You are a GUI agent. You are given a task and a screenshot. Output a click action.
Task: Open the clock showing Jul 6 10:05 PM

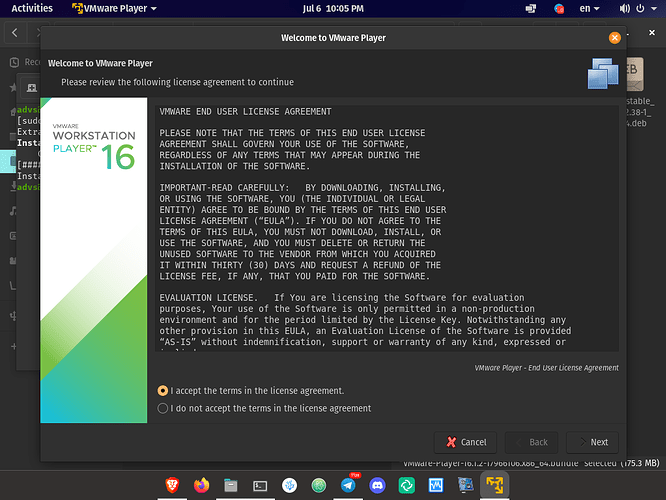click(333, 8)
